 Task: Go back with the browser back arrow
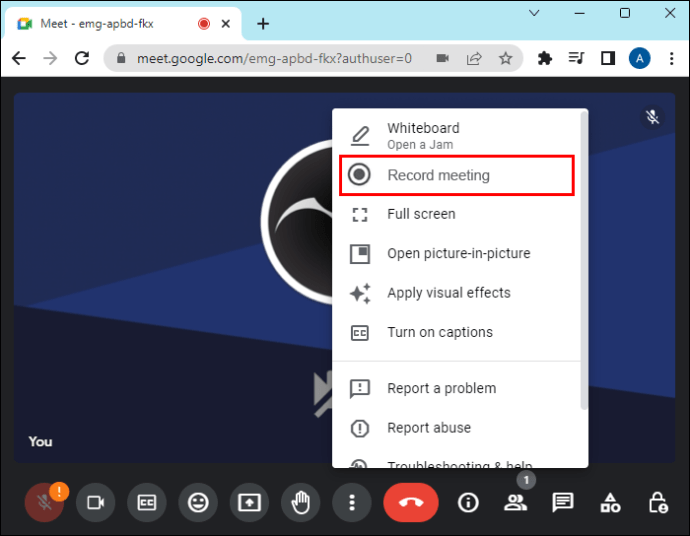[19, 58]
